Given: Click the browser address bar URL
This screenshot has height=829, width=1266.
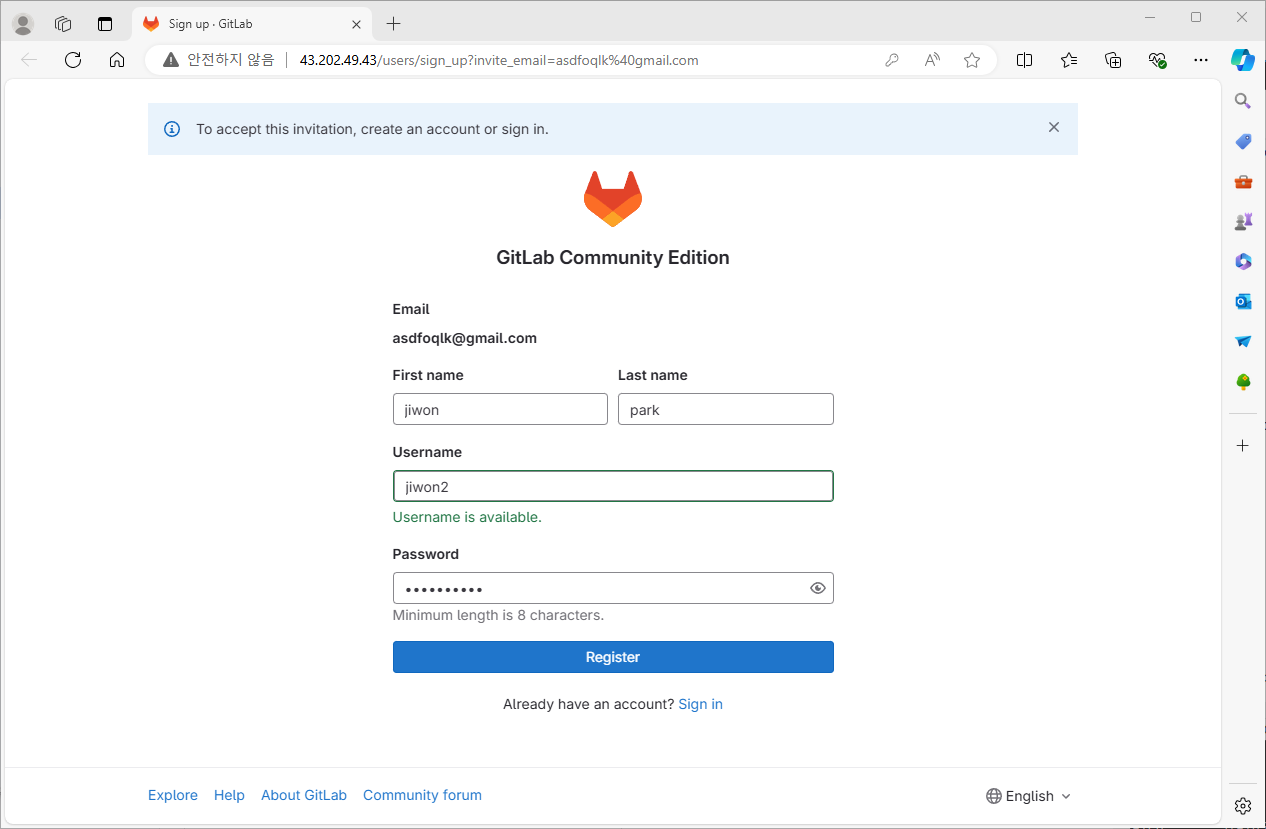Looking at the screenshot, I should click(499, 60).
